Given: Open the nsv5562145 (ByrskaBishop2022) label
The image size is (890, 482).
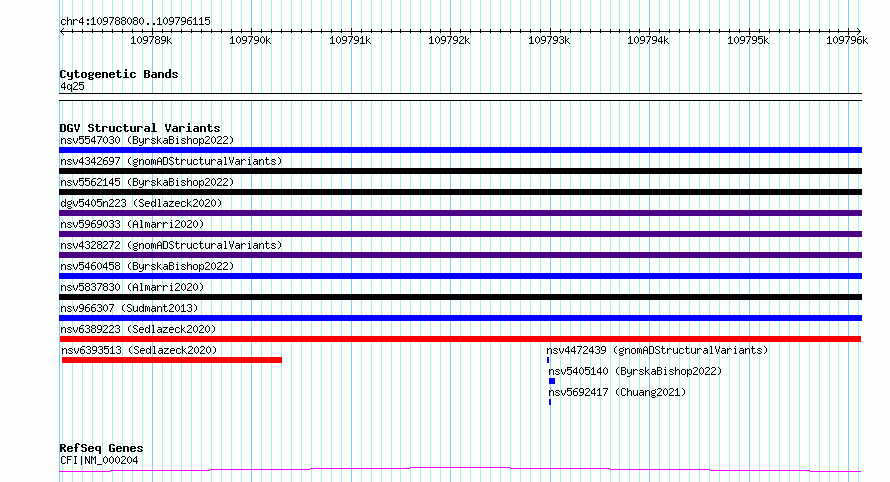Looking at the screenshot, I should (x=147, y=182).
